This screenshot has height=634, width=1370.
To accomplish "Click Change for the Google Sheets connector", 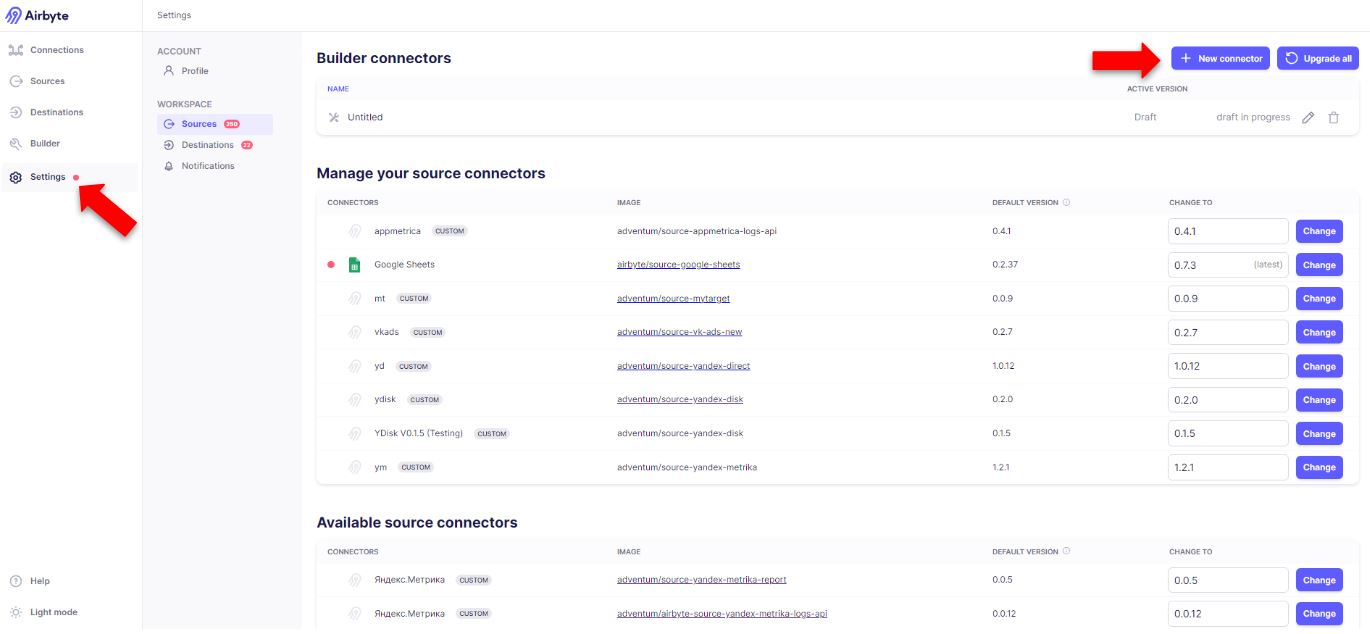I will 1319,265.
